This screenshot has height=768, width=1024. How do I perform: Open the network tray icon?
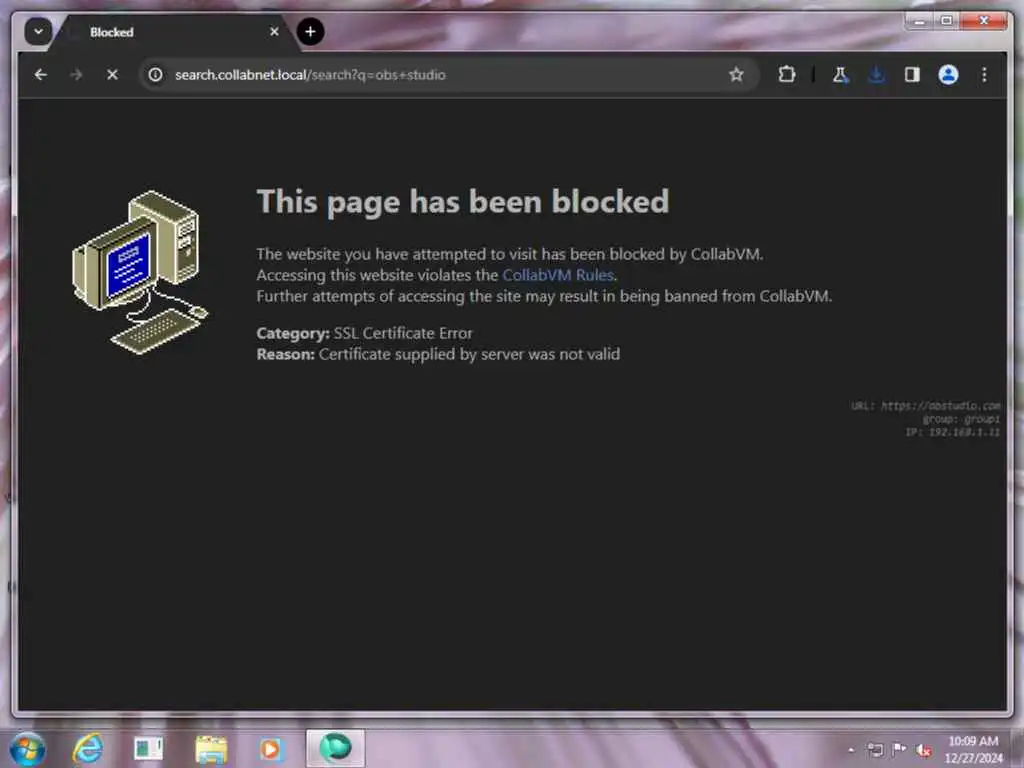pos(875,750)
